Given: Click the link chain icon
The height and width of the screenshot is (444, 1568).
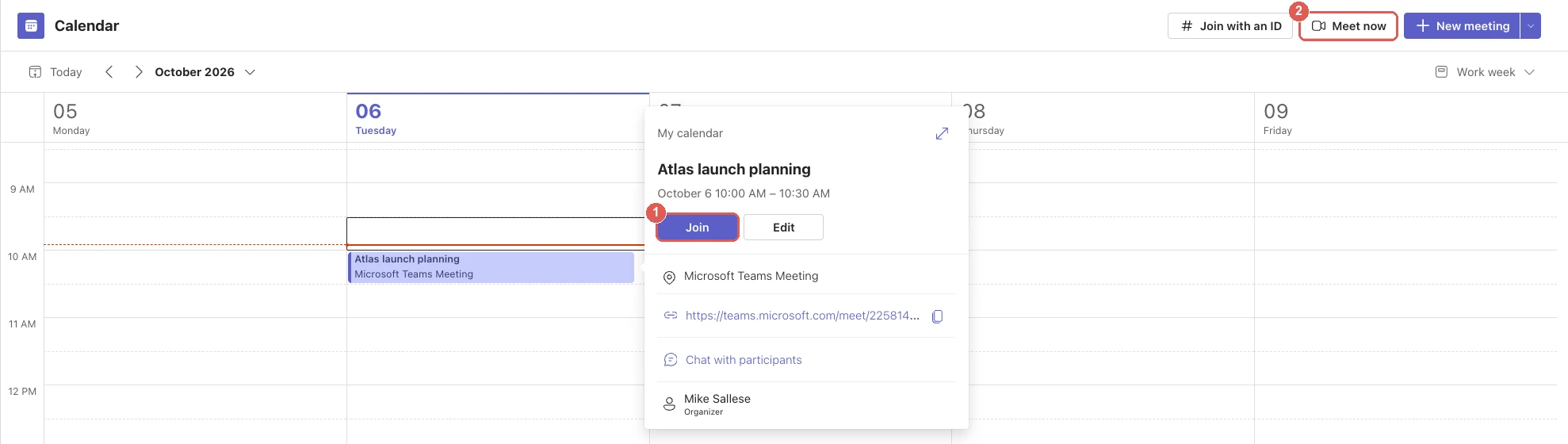Looking at the screenshot, I should pyautogui.click(x=671, y=316).
